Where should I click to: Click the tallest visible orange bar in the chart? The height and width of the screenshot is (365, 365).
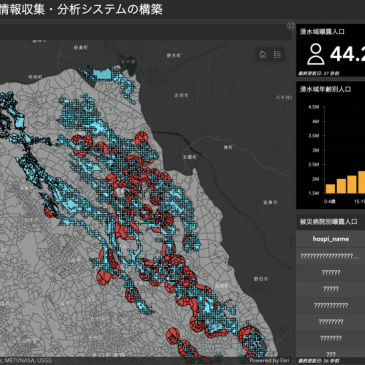[x=361, y=182]
